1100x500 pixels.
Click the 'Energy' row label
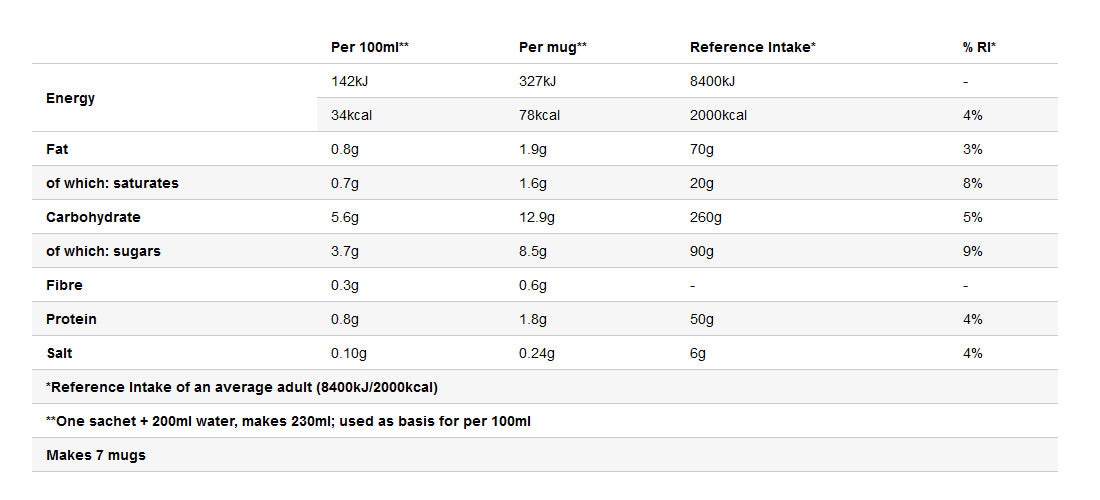[71, 98]
